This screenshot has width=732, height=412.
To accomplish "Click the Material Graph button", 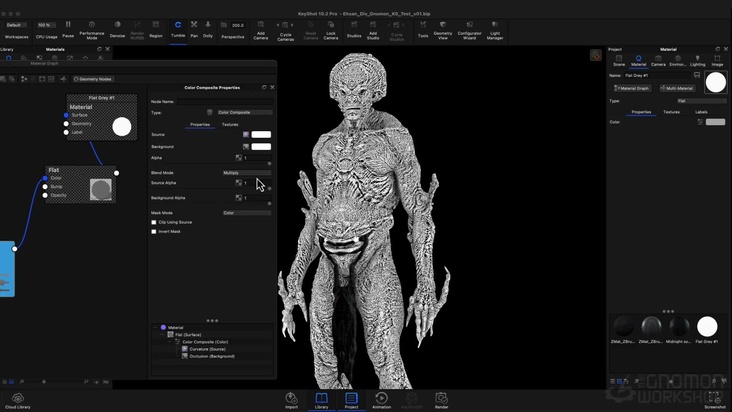I will tap(632, 88).
